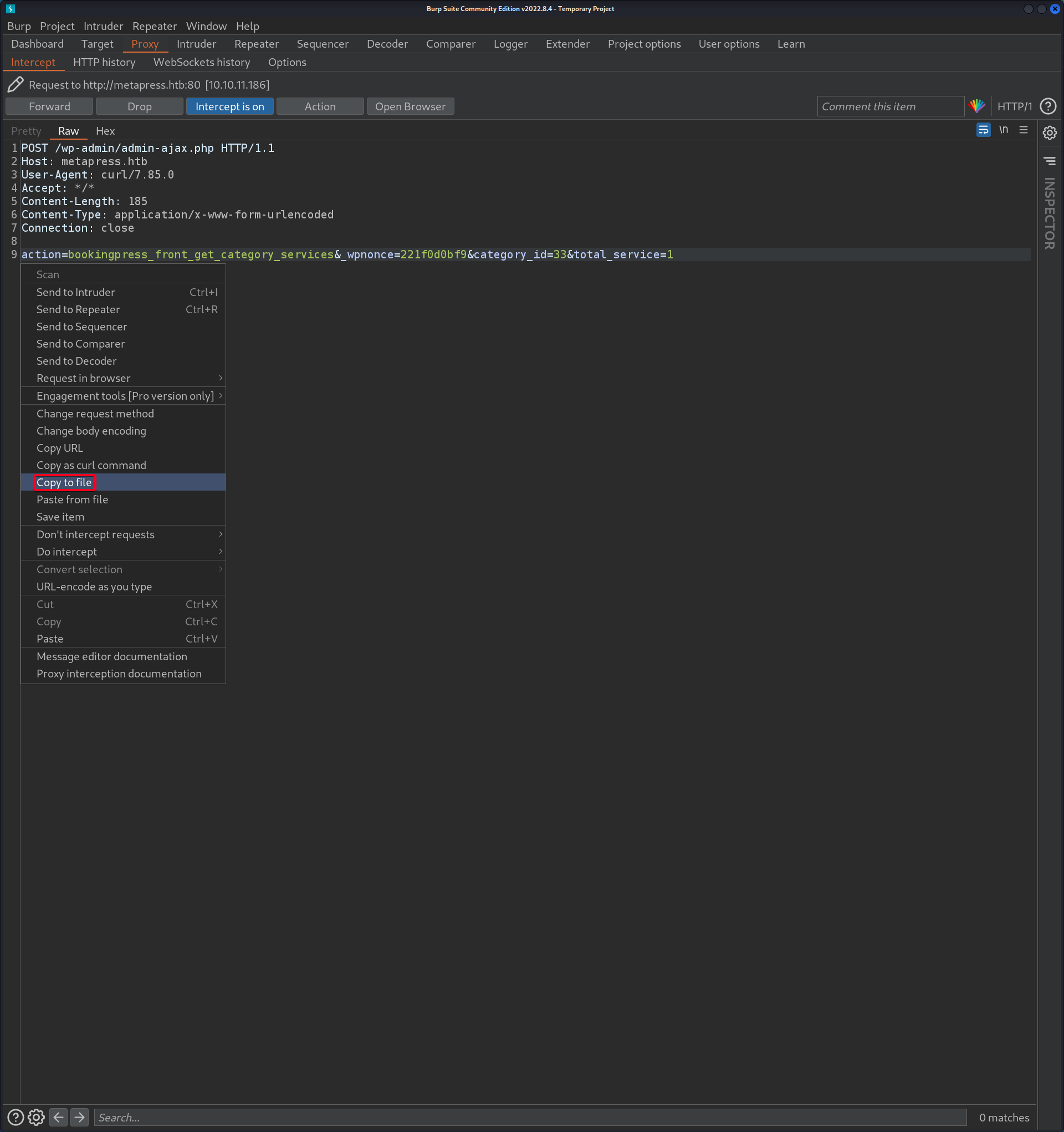
Task: Toggle the Intercept is on button
Action: (x=229, y=106)
